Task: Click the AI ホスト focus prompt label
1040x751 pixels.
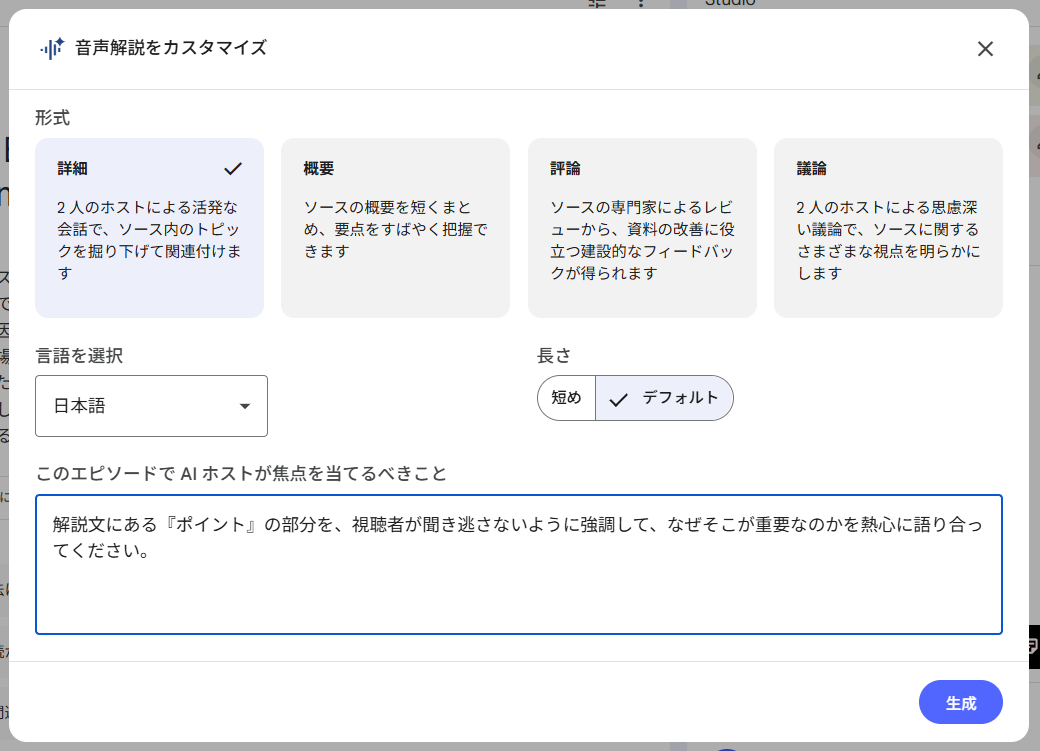Action: tap(240, 473)
